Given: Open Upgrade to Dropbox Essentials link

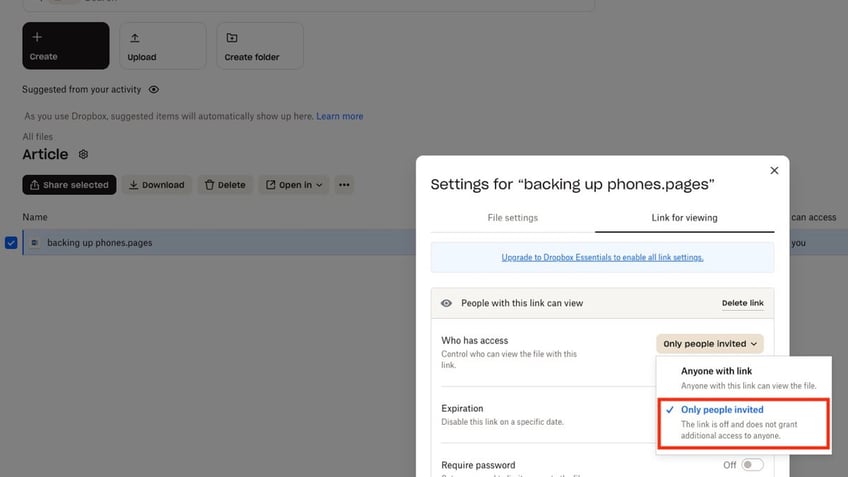Looking at the screenshot, I should point(602,257).
